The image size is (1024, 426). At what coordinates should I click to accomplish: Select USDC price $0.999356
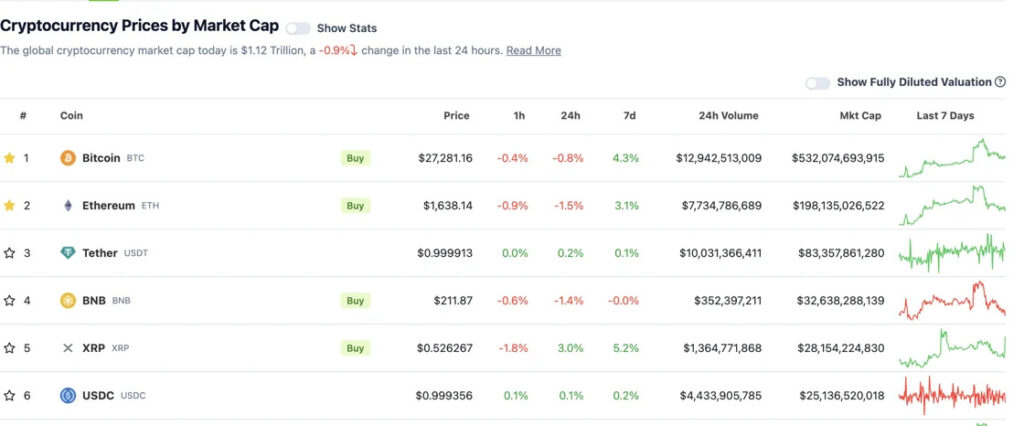tap(444, 395)
